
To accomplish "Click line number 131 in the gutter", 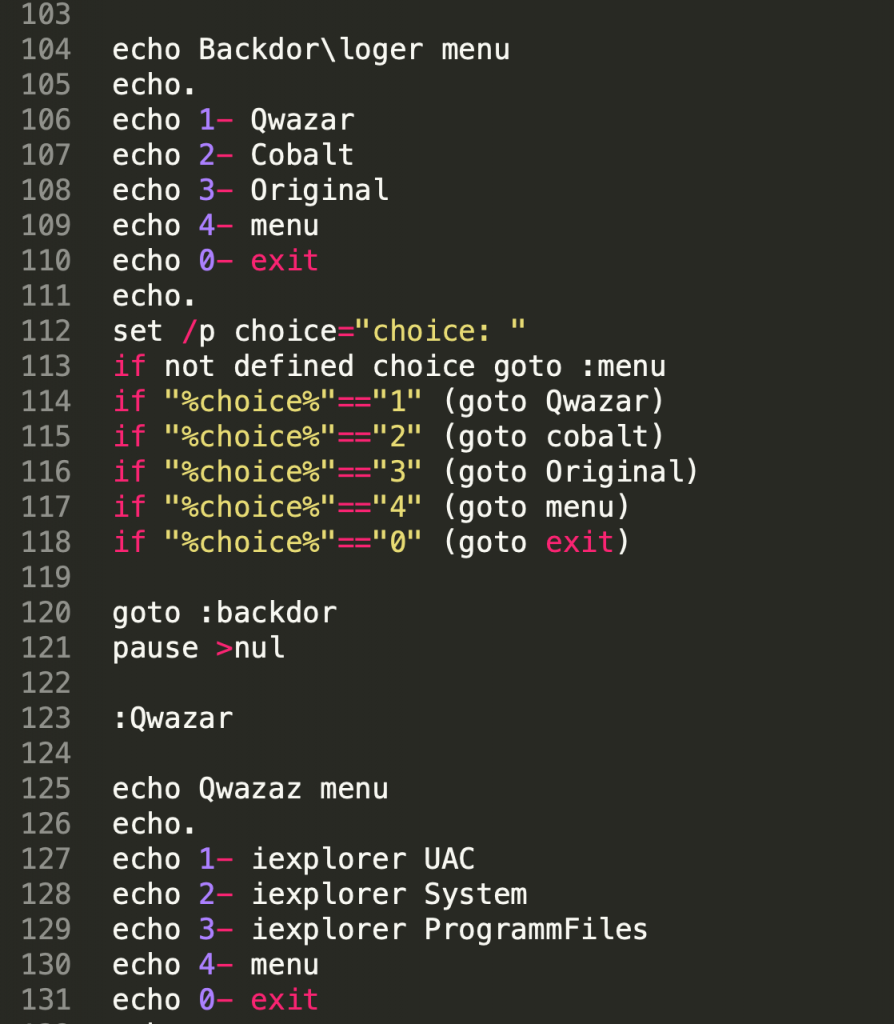I will (46, 999).
